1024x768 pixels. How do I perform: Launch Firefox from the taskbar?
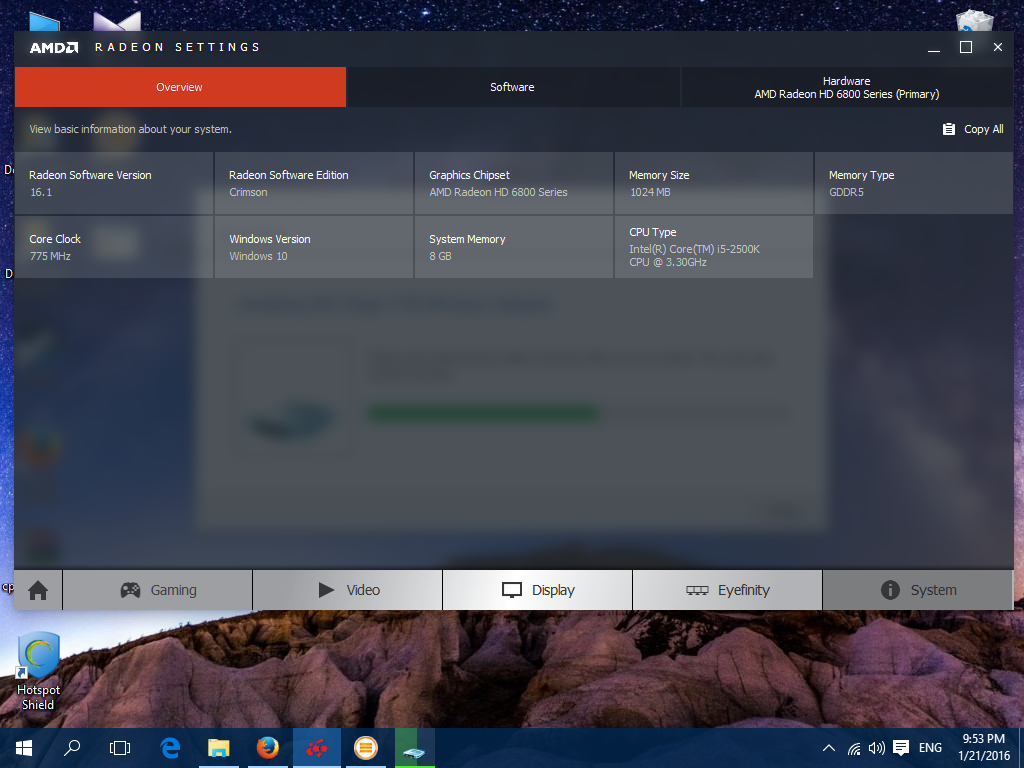(268, 748)
